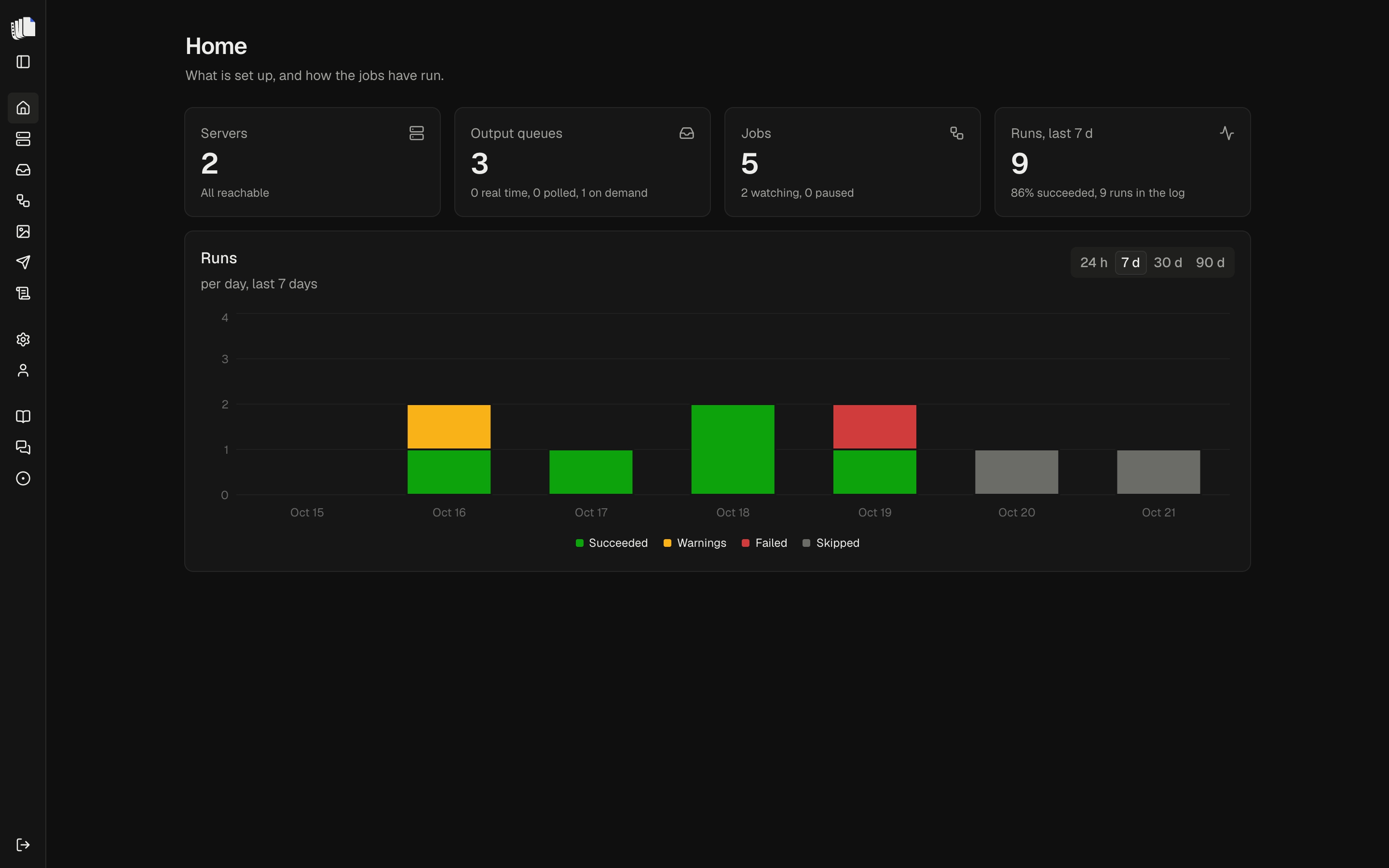Click the circle-dot icon in the sidebar
The image size is (1389, 868).
click(x=23, y=479)
